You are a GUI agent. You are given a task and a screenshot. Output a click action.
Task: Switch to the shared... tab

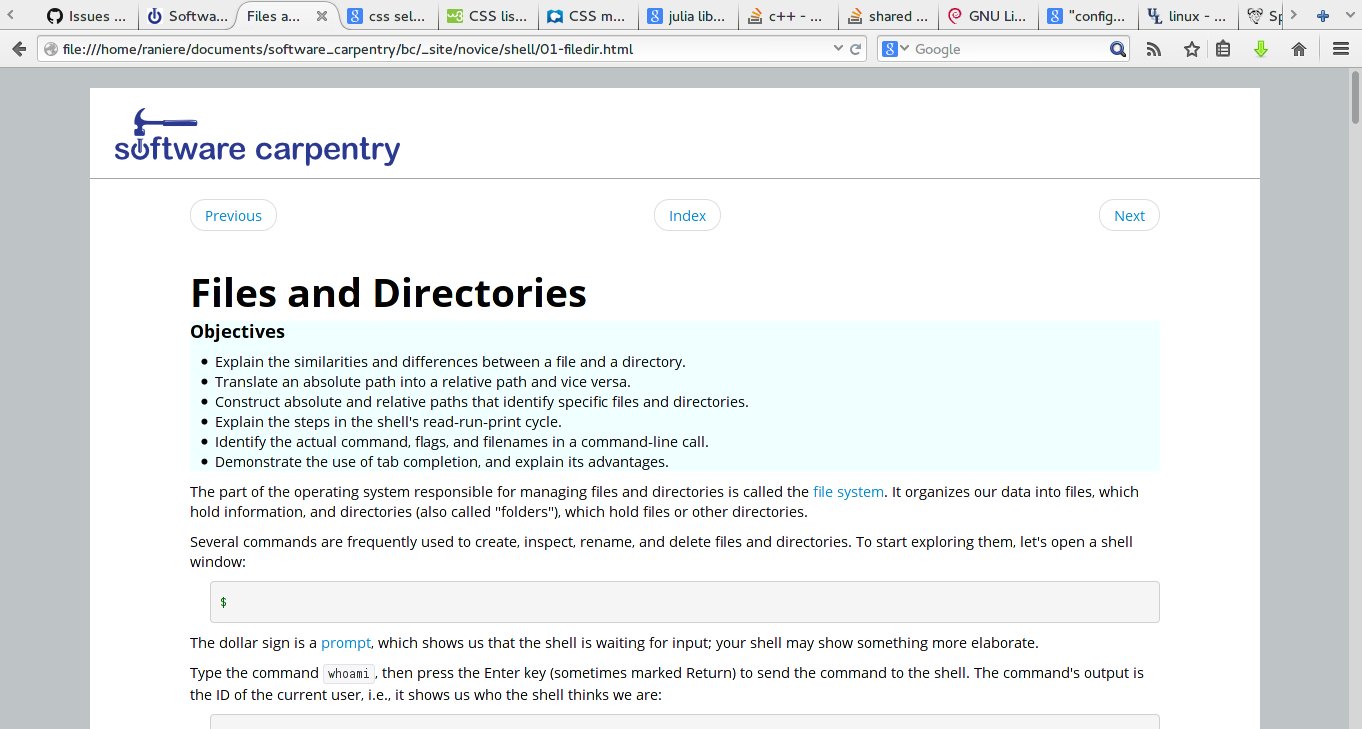[x=889, y=16]
